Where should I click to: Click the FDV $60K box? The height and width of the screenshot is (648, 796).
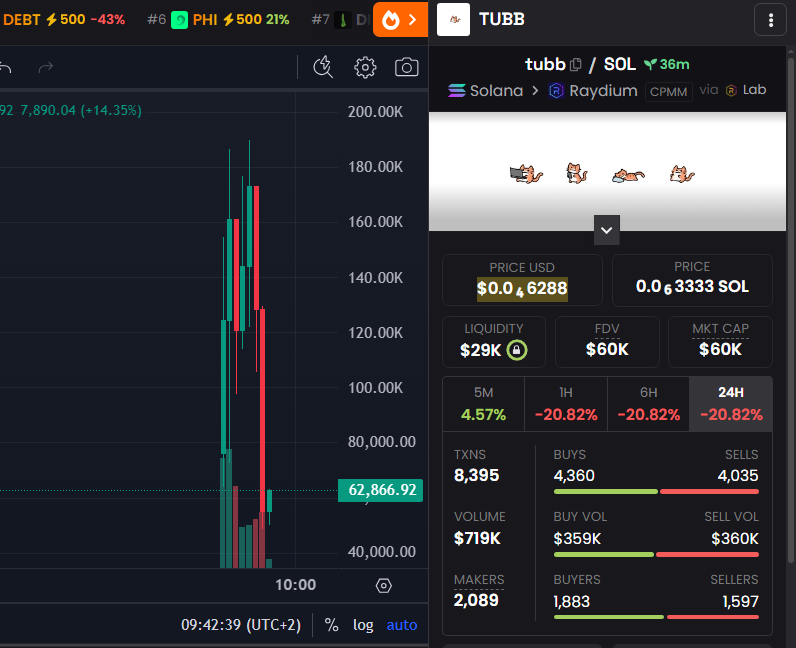[607, 342]
